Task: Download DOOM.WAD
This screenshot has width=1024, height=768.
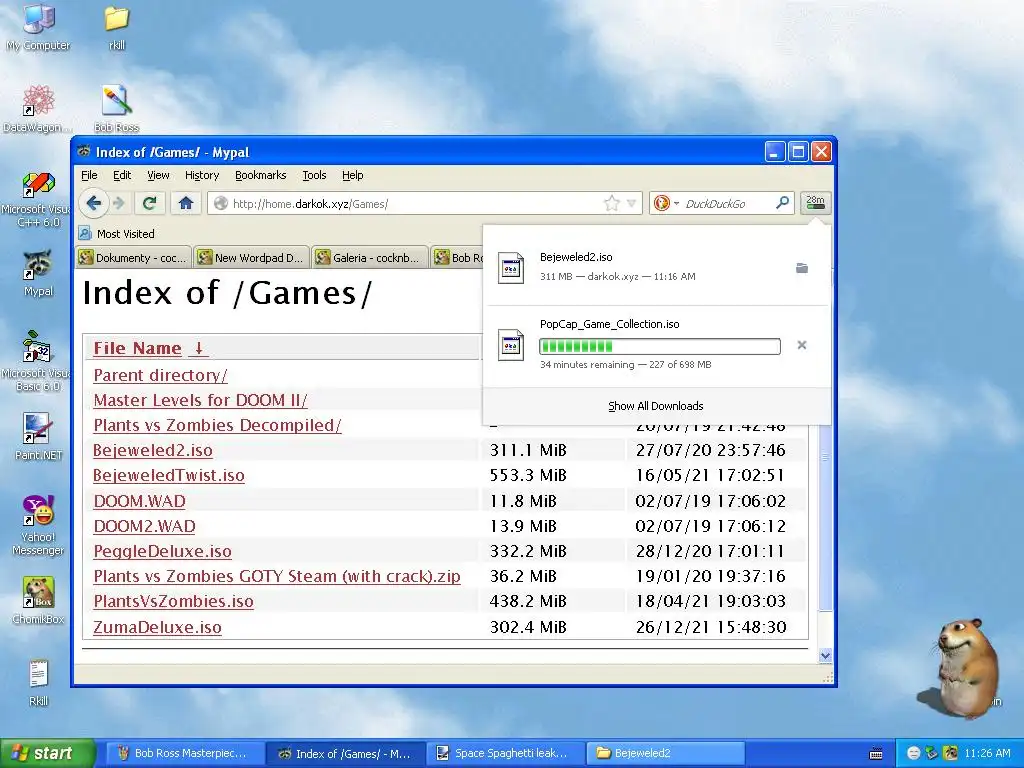Action: (x=139, y=501)
